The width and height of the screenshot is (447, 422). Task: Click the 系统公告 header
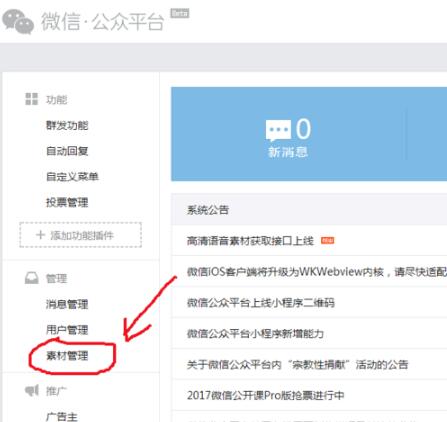pos(208,210)
